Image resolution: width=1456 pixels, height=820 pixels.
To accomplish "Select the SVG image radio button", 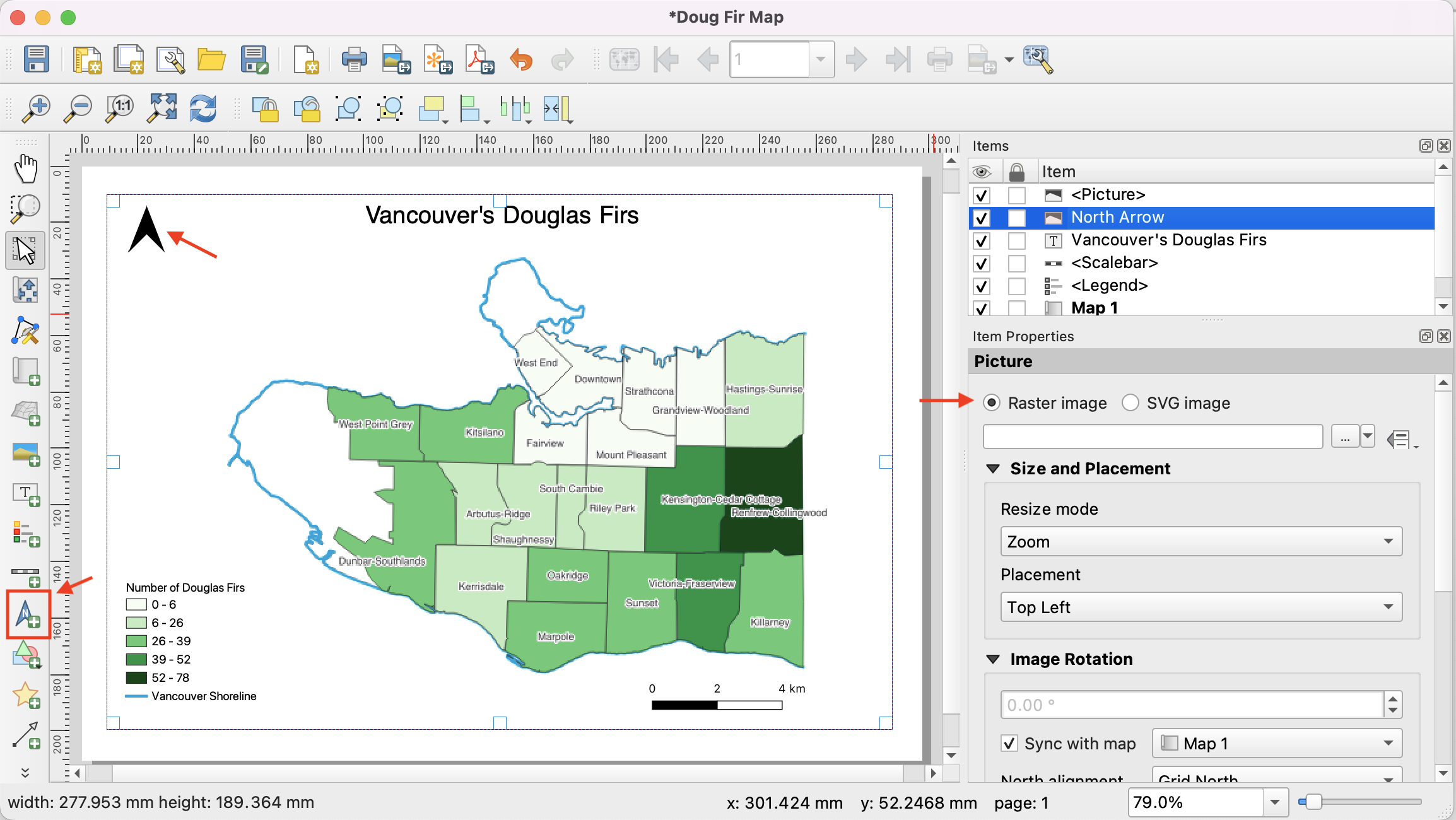I will tap(1130, 403).
